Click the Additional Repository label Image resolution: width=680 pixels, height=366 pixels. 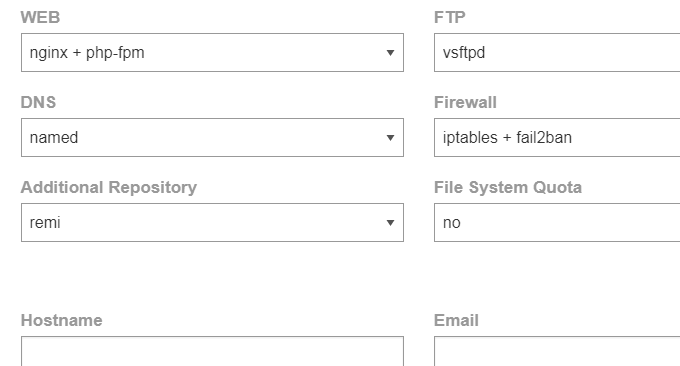[x=109, y=187]
